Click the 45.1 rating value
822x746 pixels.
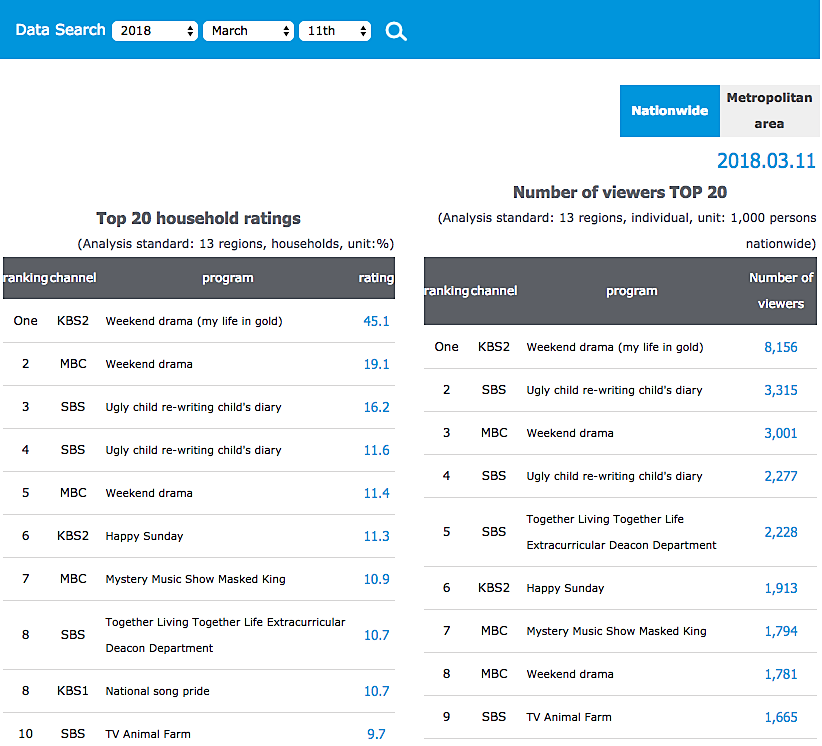click(376, 321)
